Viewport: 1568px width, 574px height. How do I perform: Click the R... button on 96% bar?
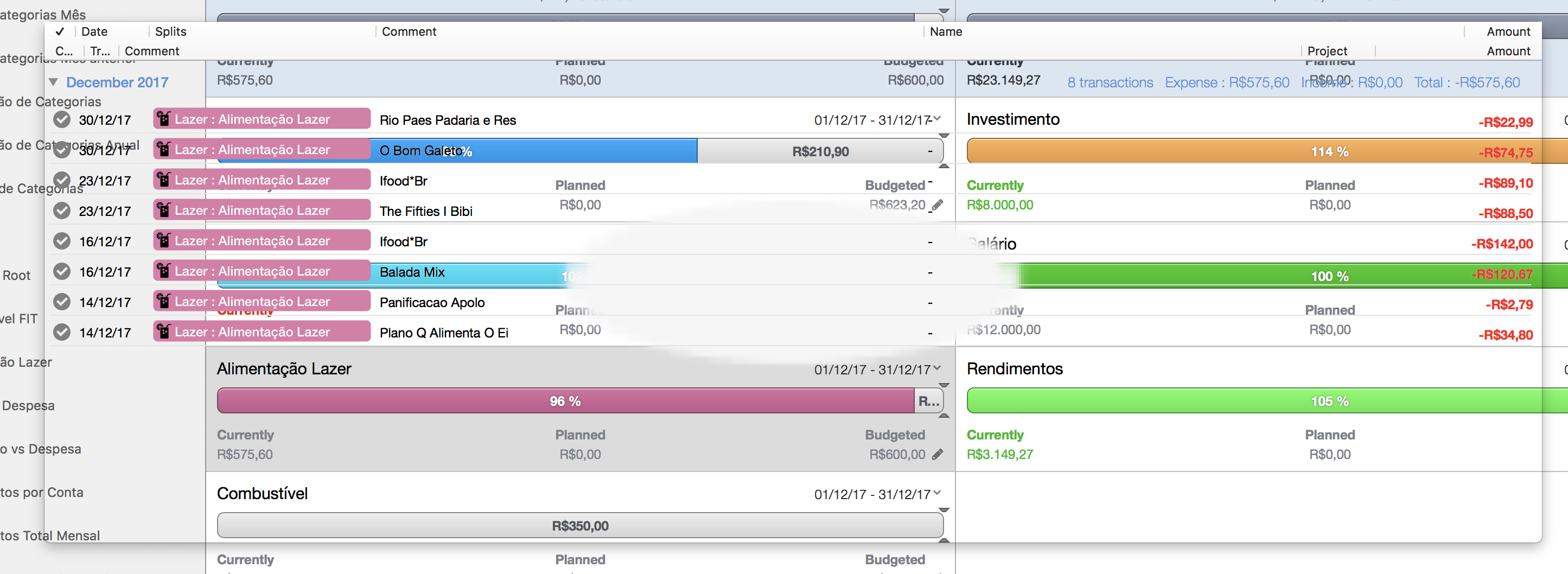[929, 401]
